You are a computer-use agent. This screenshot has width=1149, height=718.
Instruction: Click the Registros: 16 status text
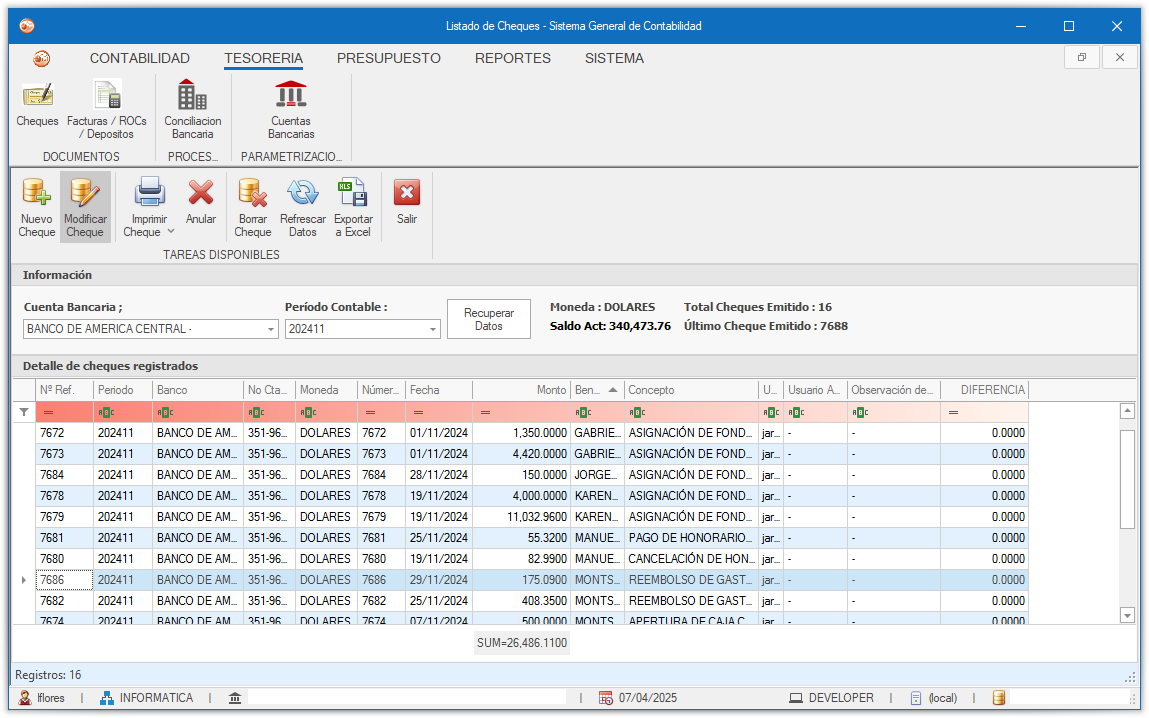(x=48, y=676)
